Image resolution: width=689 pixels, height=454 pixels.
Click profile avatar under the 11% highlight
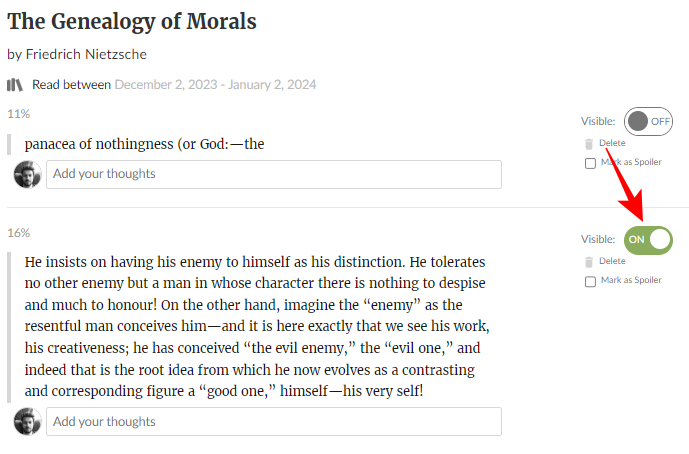coord(27,174)
